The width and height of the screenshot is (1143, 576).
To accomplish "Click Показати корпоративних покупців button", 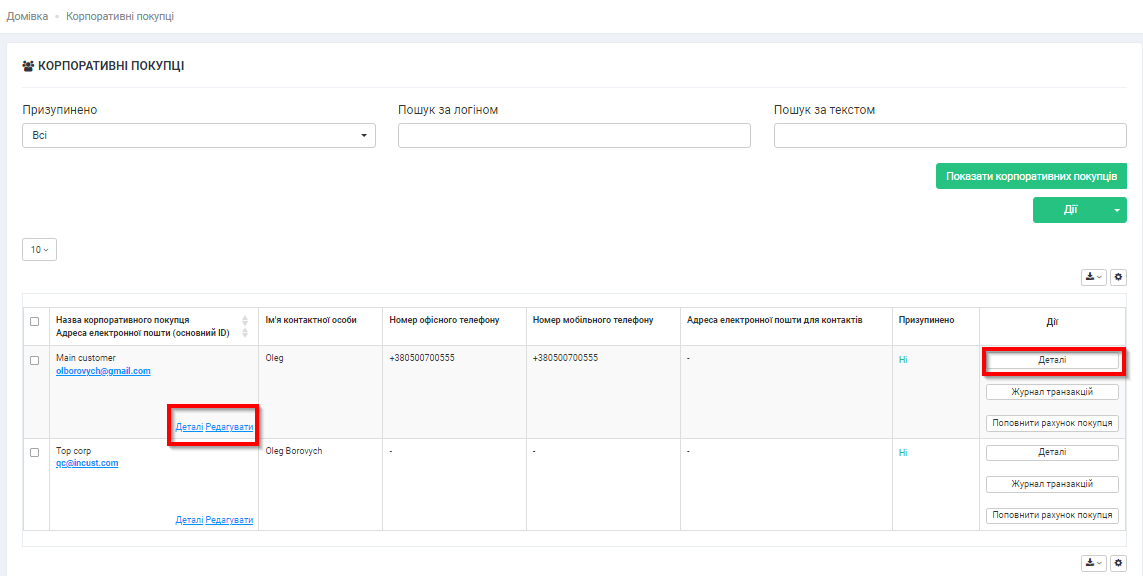I will click(1031, 176).
